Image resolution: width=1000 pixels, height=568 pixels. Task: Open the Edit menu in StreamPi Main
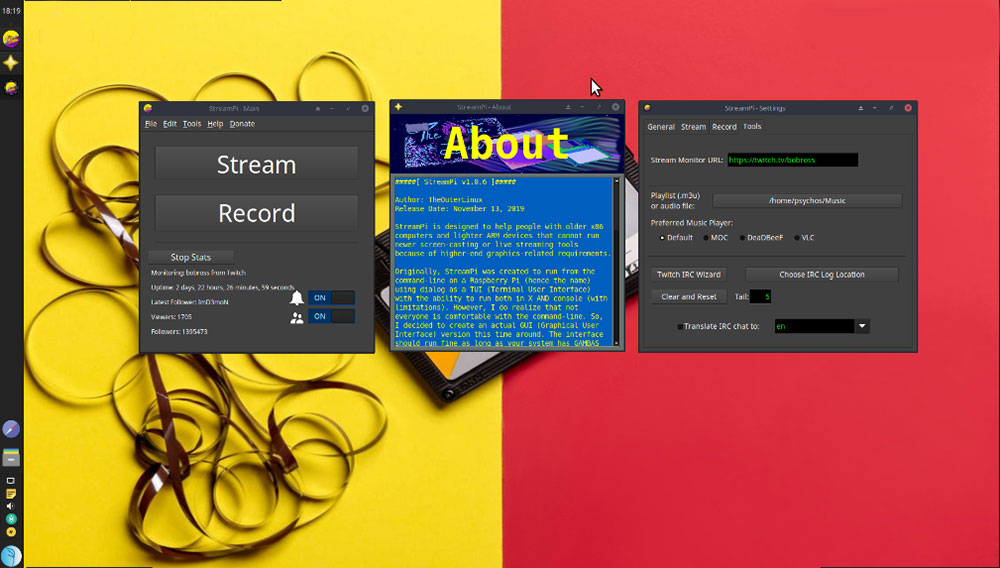click(x=170, y=124)
